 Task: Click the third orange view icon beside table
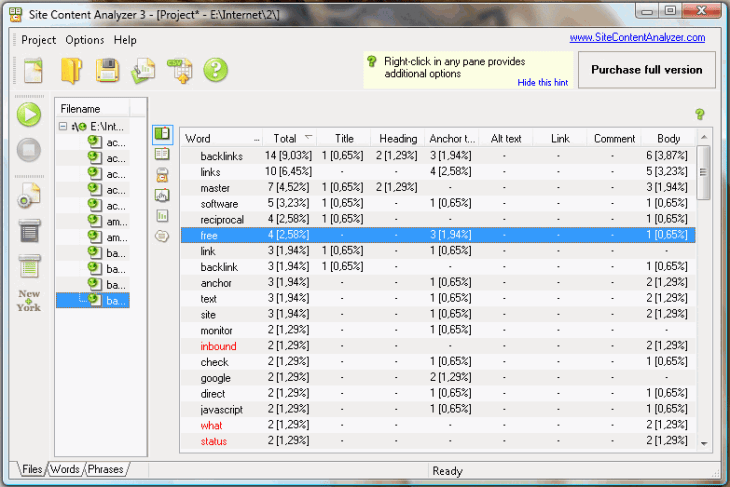(162, 175)
